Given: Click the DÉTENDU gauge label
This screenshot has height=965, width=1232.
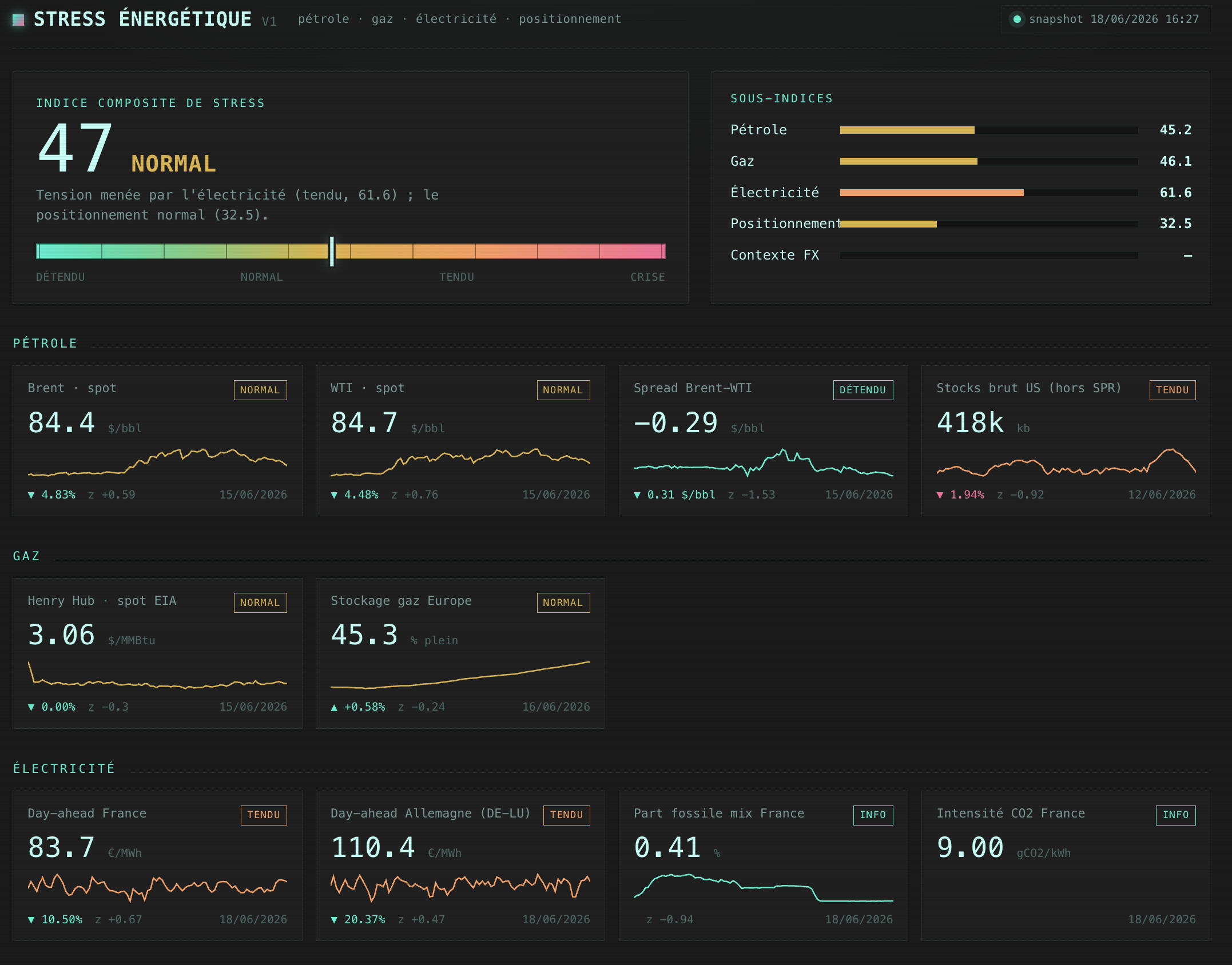Looking at the screenshot, I should pos(61,277).
